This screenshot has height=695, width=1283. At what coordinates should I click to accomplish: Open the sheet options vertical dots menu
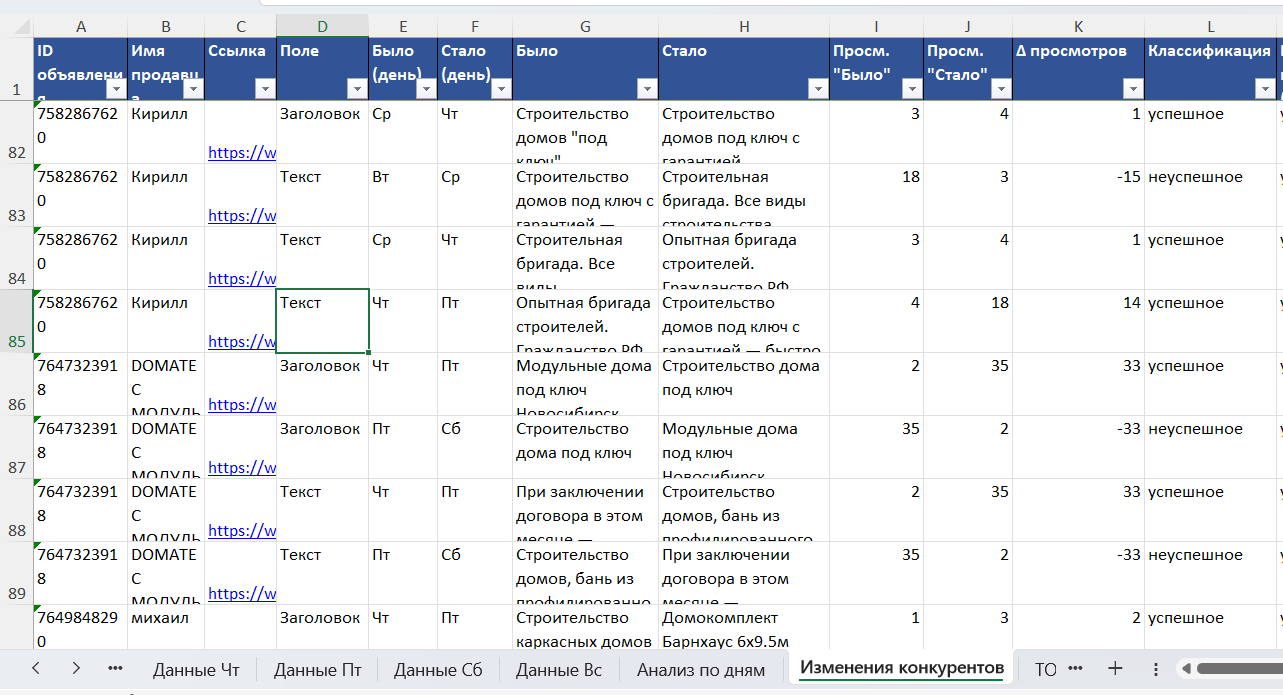point(1156,668)
